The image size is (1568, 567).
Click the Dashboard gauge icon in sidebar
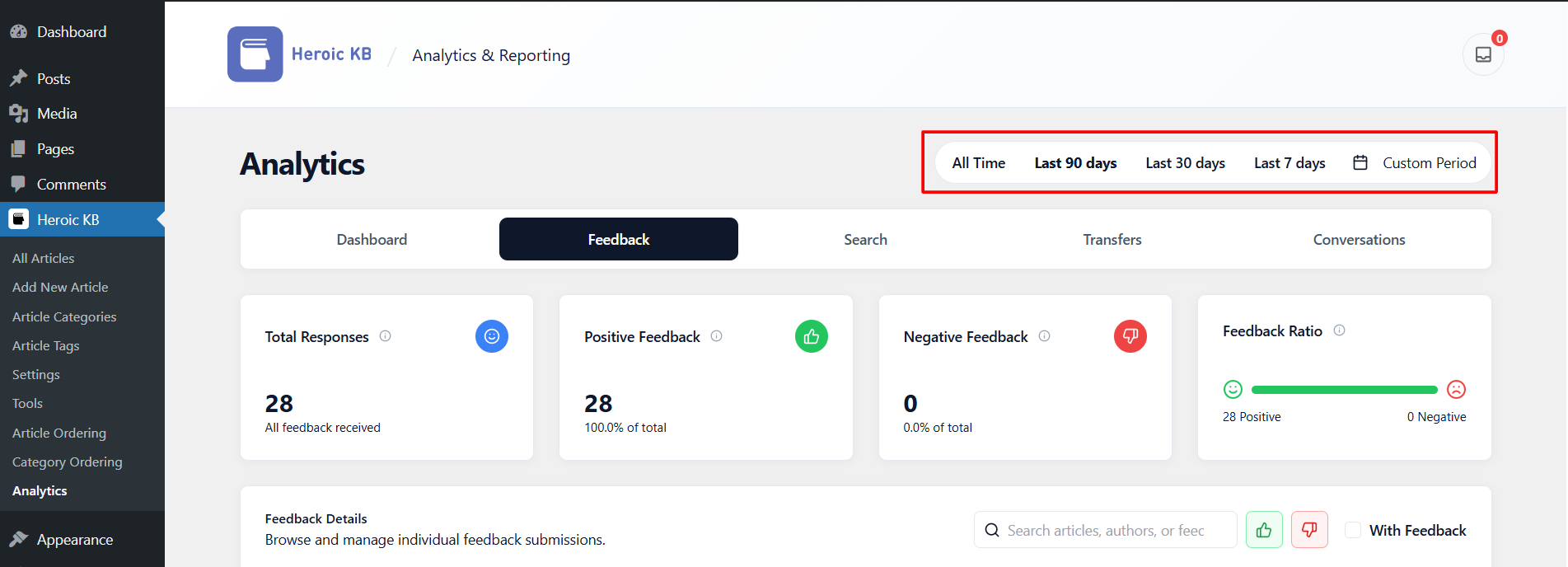click(18, 31)
